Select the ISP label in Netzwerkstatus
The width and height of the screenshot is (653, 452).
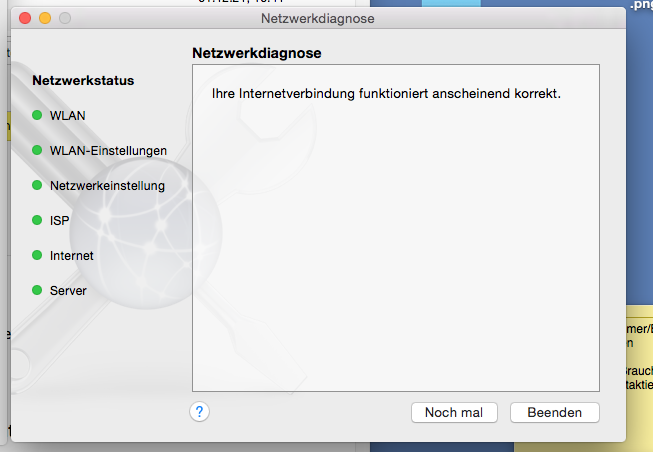coord(60,220)
